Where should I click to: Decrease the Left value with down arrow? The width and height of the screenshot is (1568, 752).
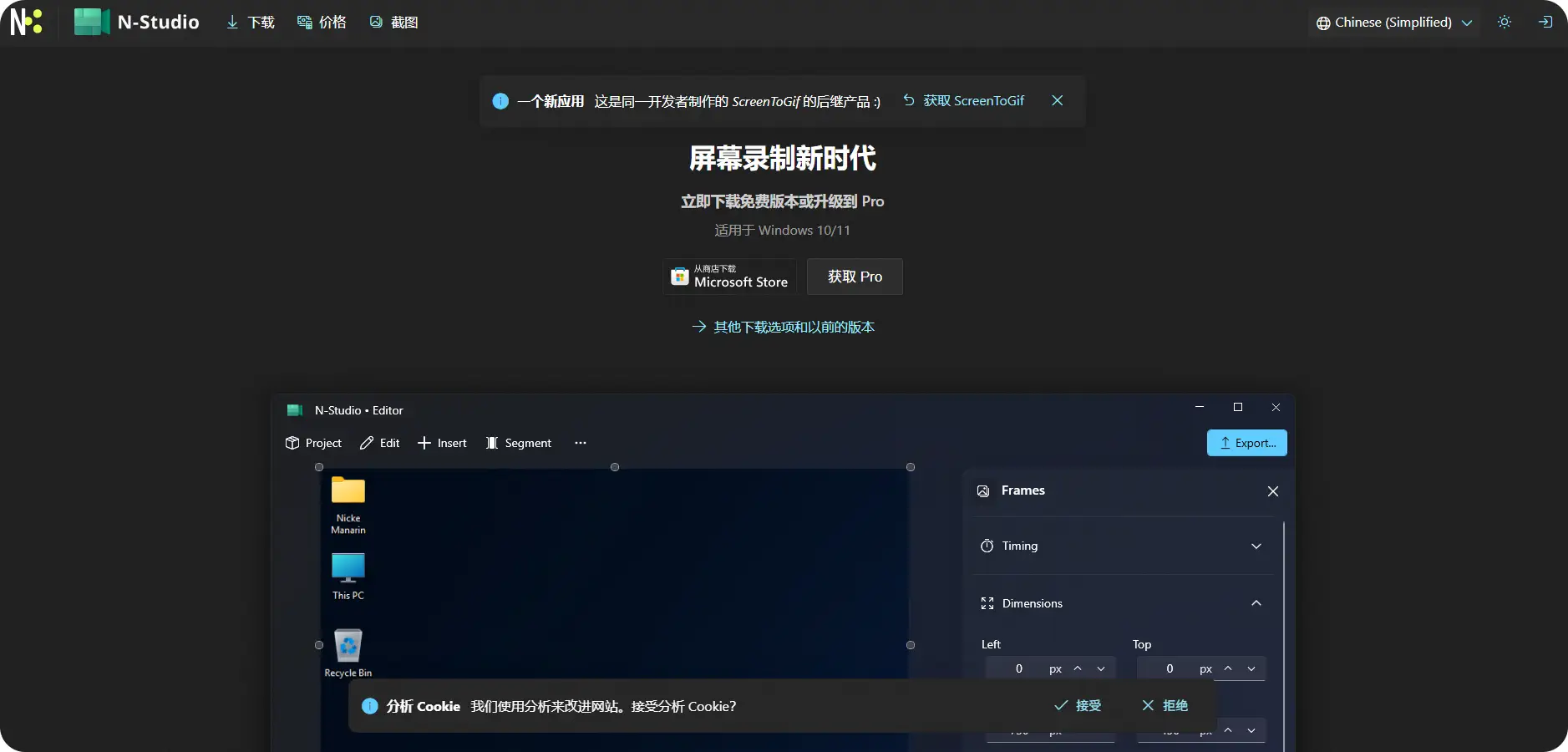1101,668
